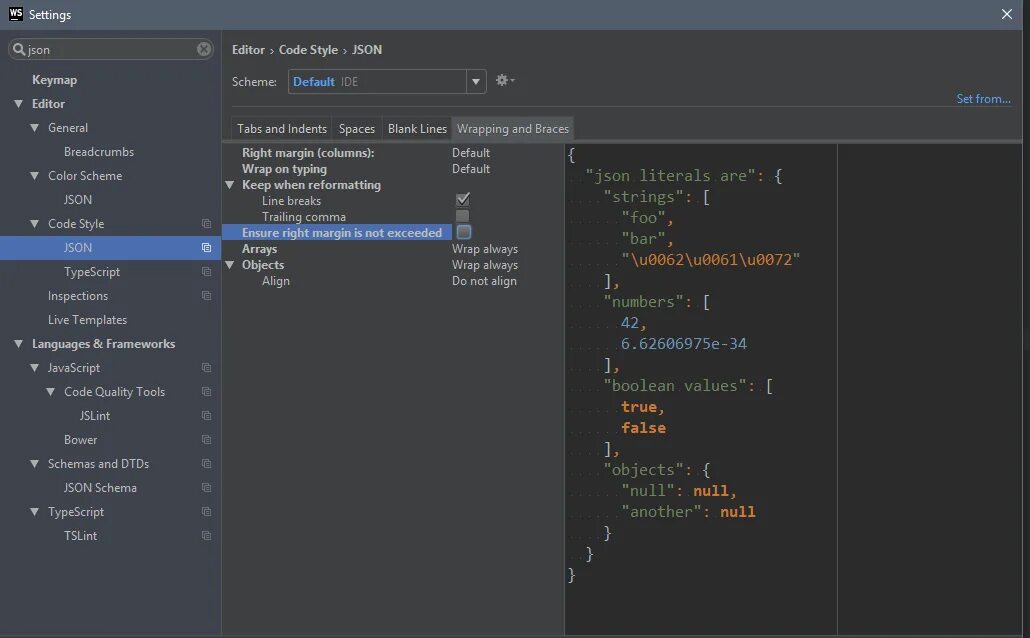Collapse Keep when reformatting group
This screenshot has height=638, width=1030.
[x=230, y=185]
